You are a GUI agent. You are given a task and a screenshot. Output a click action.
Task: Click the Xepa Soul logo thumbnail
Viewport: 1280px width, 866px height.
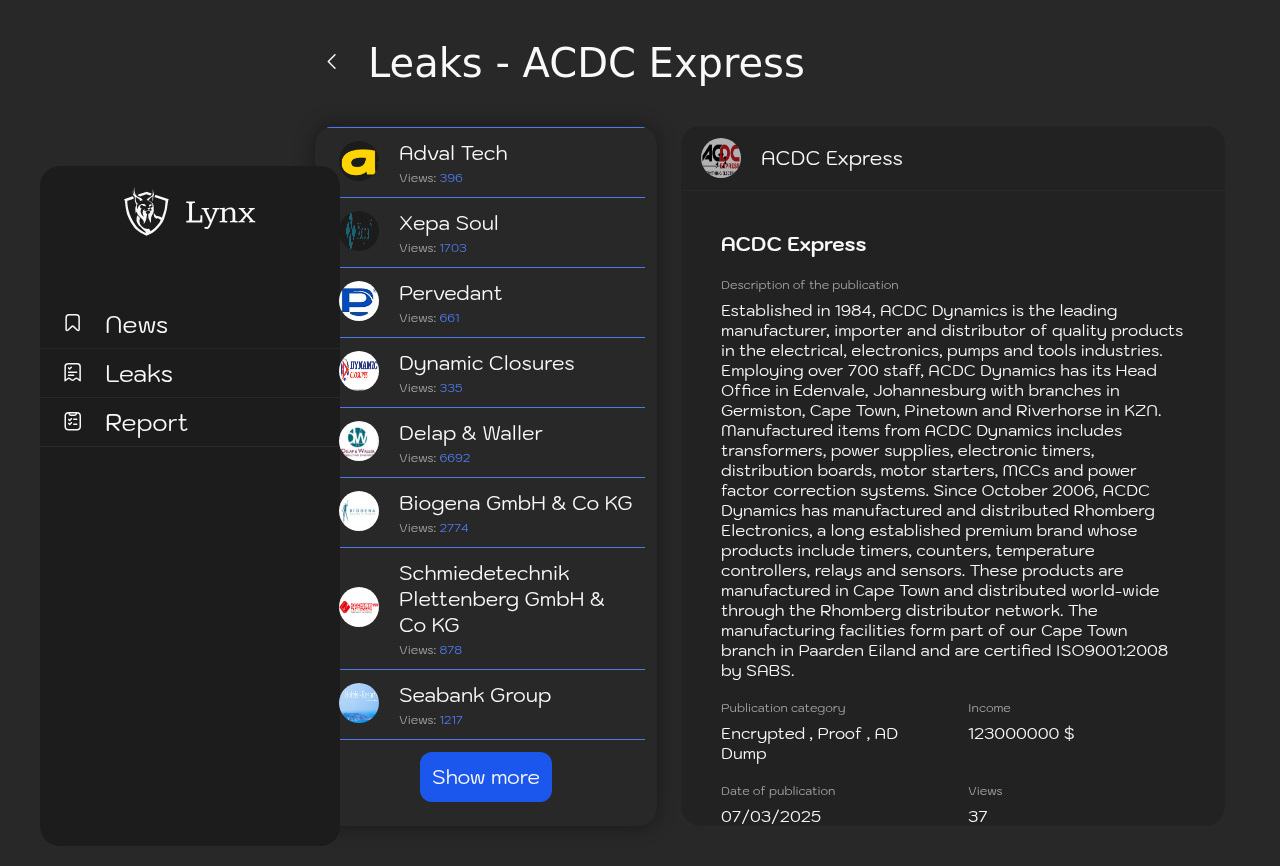click(x=359, y=231)
